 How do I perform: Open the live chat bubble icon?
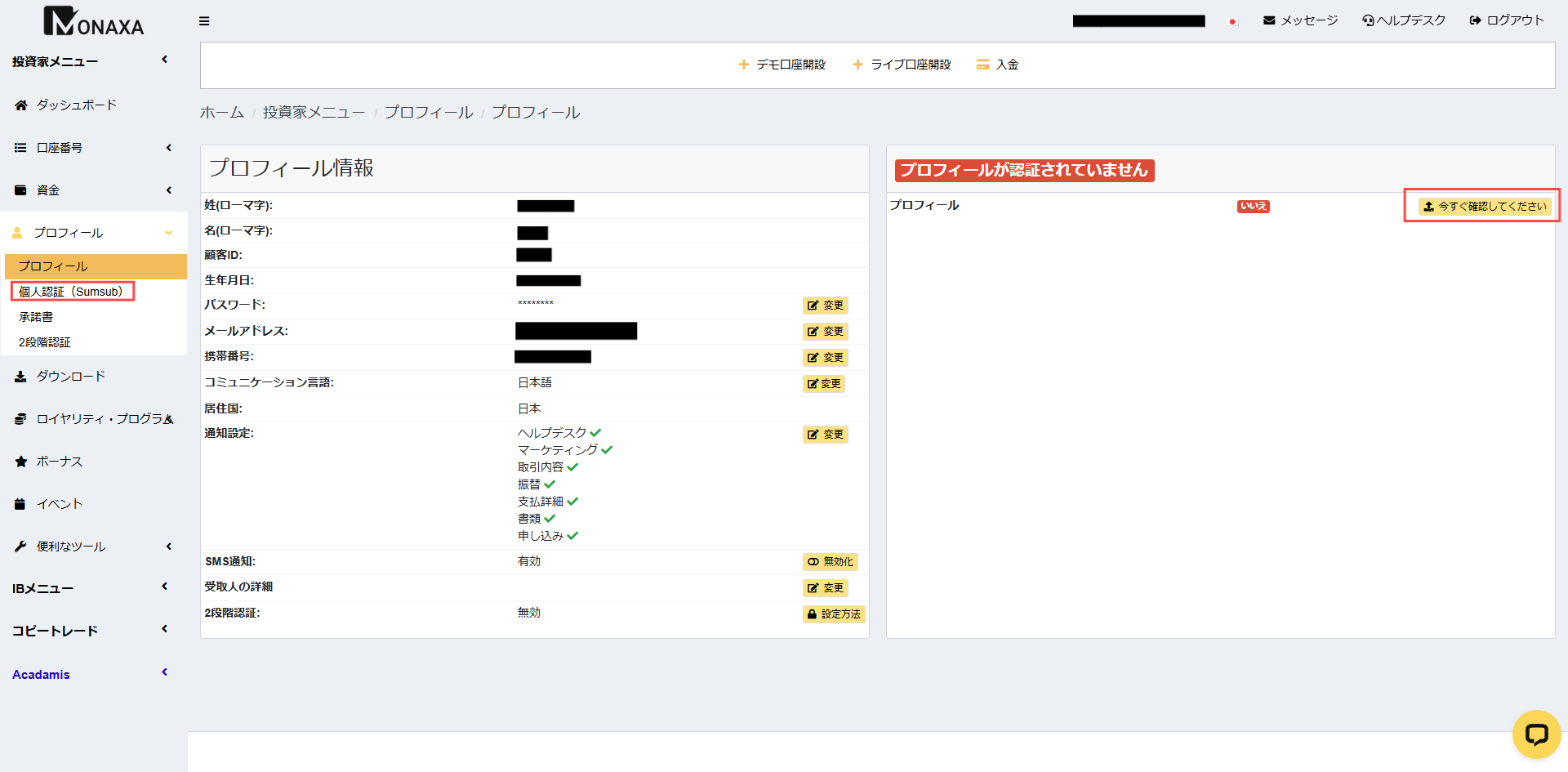point(1536,734)
